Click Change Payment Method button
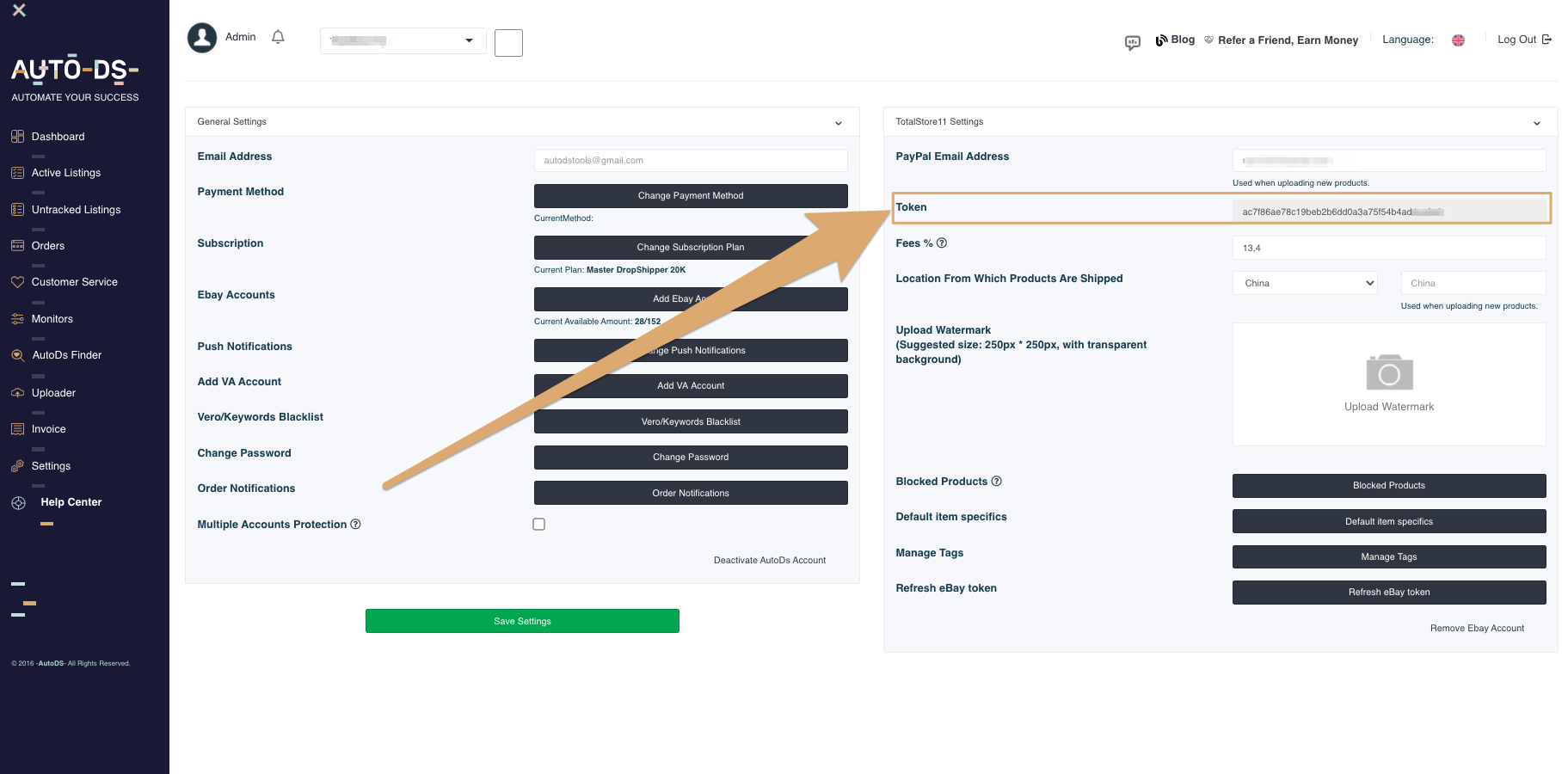Viewport: 1568px width, 774px height. [x=691, y=195]
